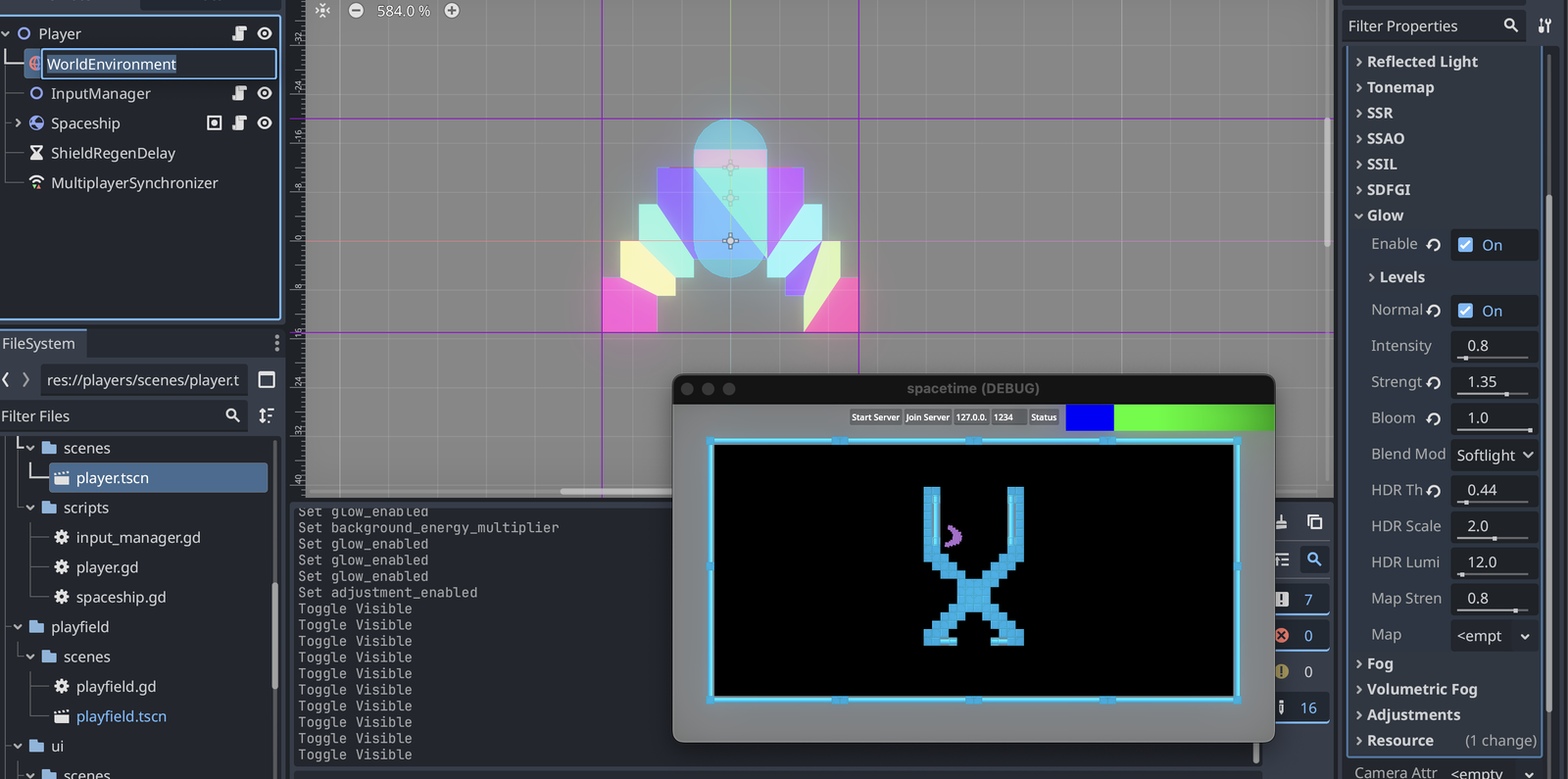Screen dimensions: 1568x779
Task: Click the Spaceship group-selection icon
Action: 215,122
